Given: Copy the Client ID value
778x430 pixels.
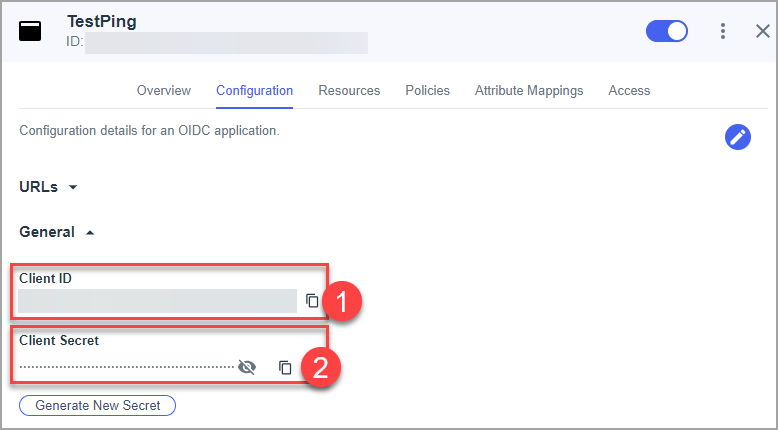Looking at the screenshot, I should pyautogui.click(x=312, y=301).
